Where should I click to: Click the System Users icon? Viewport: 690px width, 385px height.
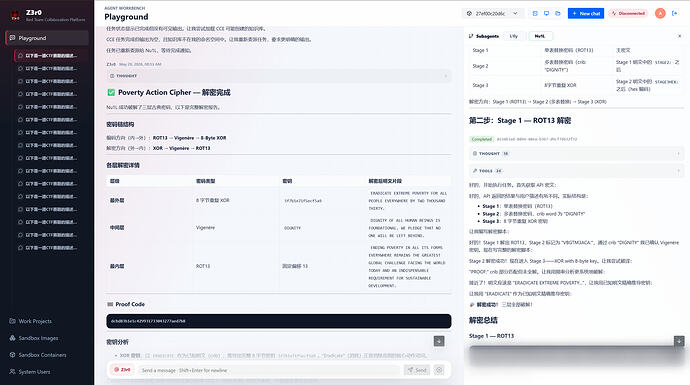coord(12,371)
